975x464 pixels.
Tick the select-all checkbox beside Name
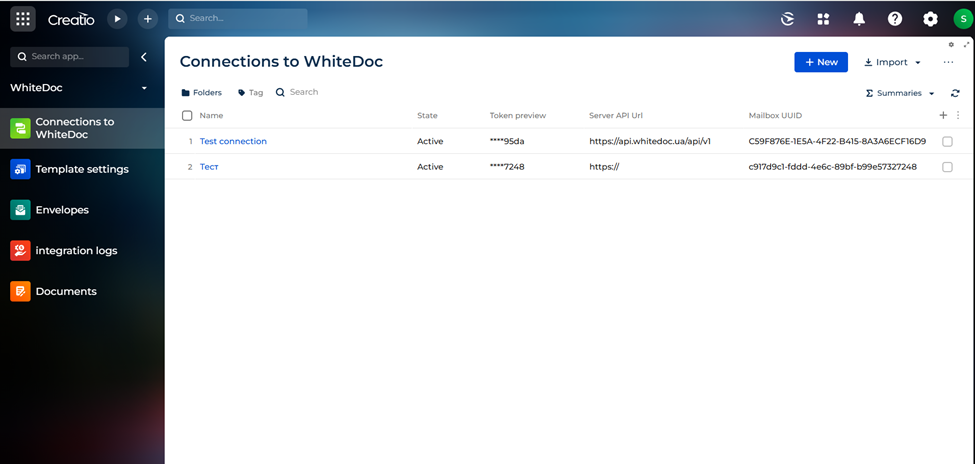[187, 115]
